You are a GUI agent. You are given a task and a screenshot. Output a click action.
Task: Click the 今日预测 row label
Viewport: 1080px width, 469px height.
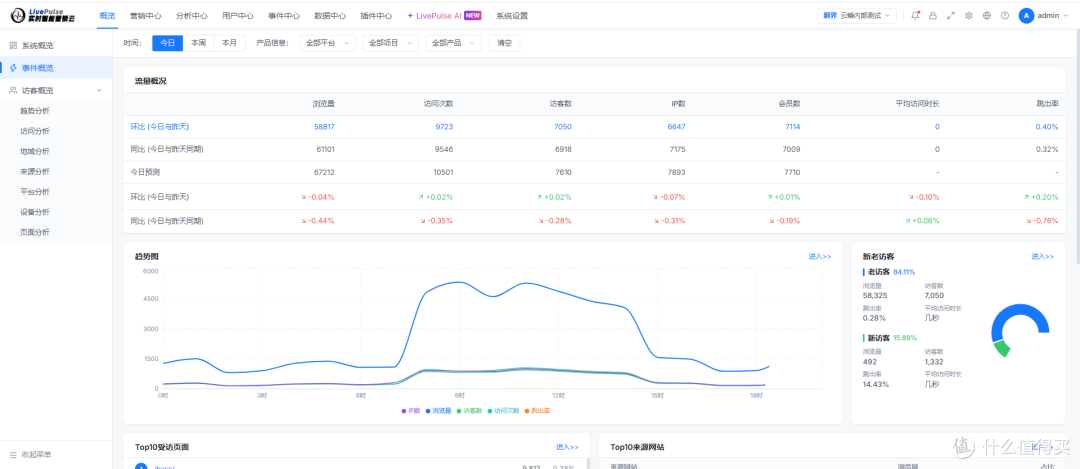pyautogui.click(x=145, y=172)
